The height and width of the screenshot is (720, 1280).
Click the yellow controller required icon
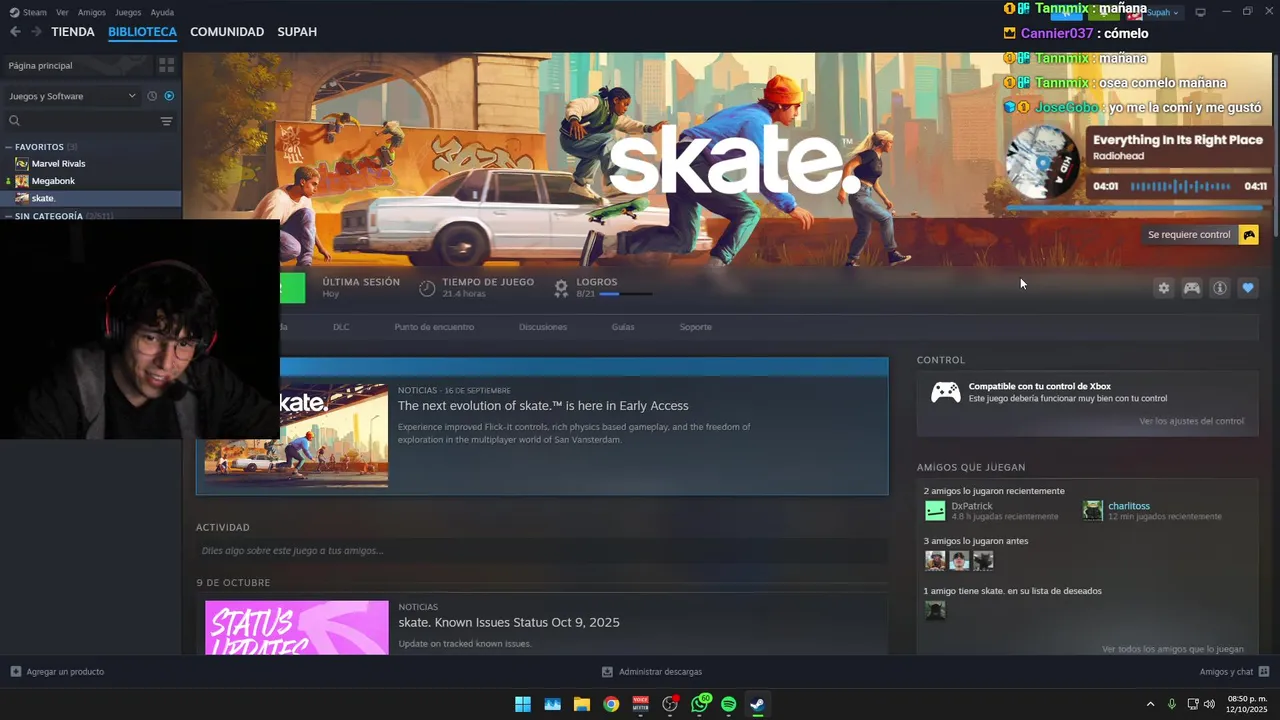1248,235
